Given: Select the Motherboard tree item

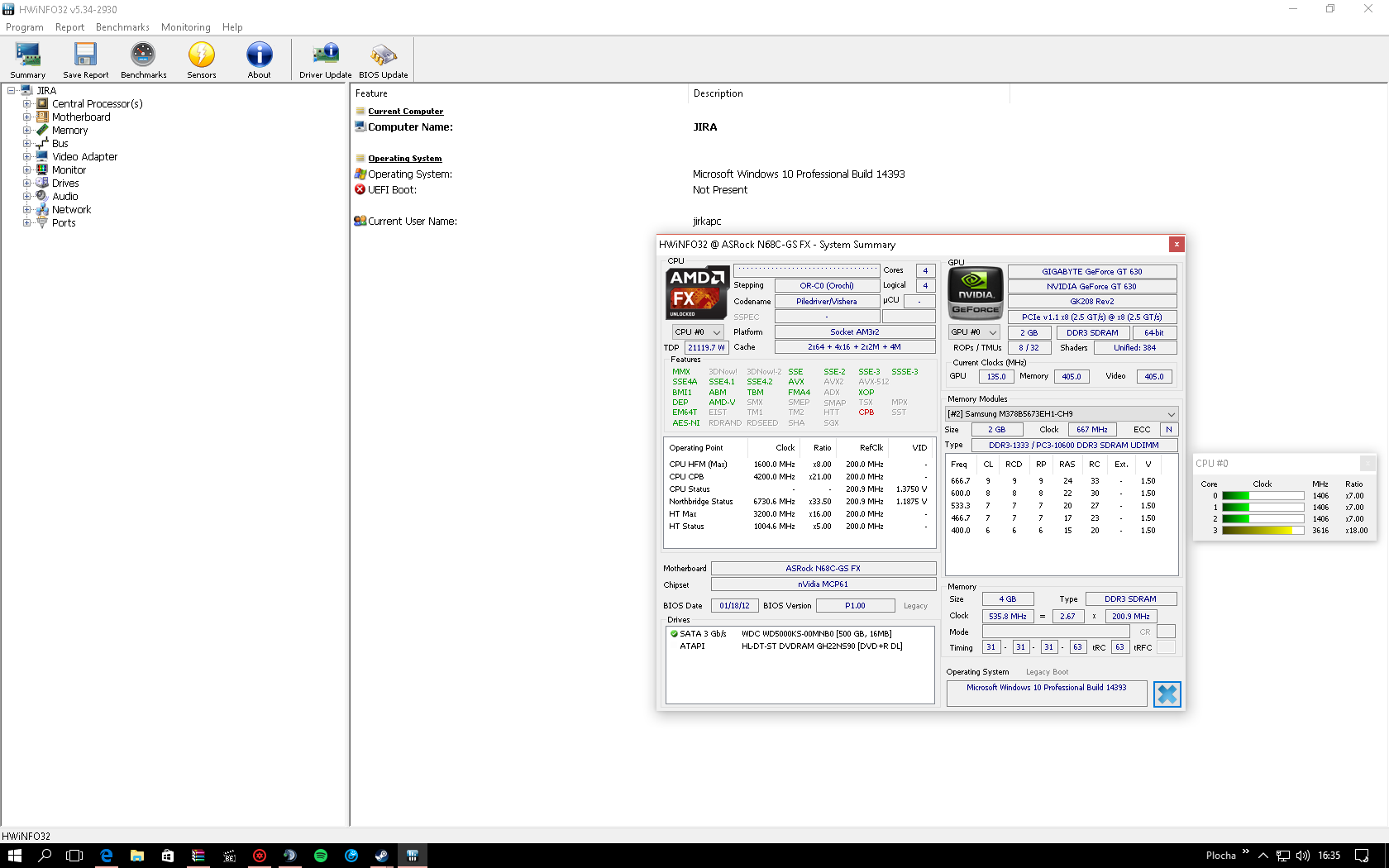Looking at the screenshot, I should 81,117.
